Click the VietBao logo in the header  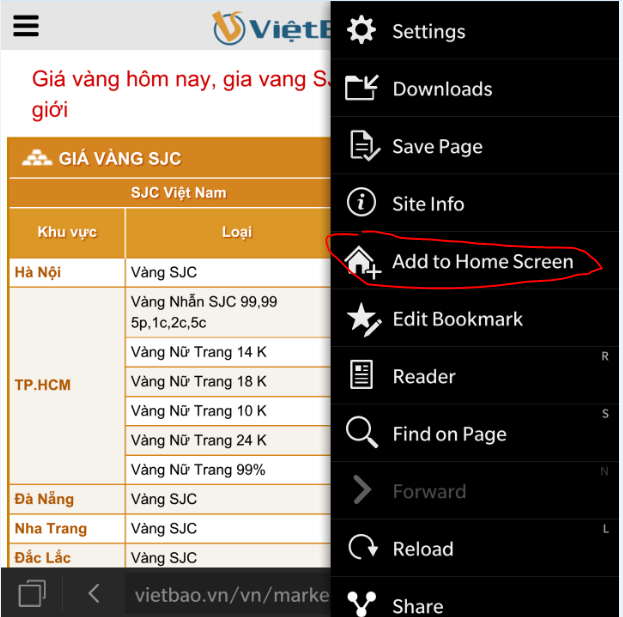[x=272, y=28]
